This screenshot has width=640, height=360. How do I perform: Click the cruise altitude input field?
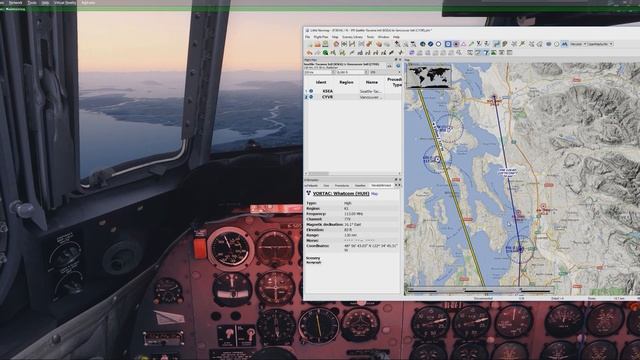(352, 72)
